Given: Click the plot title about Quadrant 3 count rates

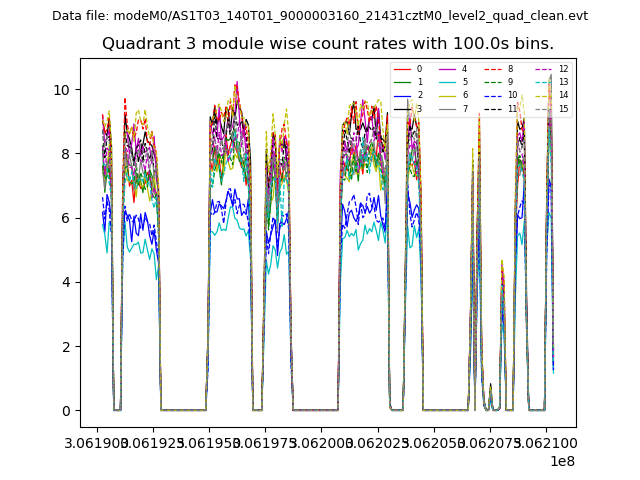Looking at the screenshot, I should [x=328, y=44].
